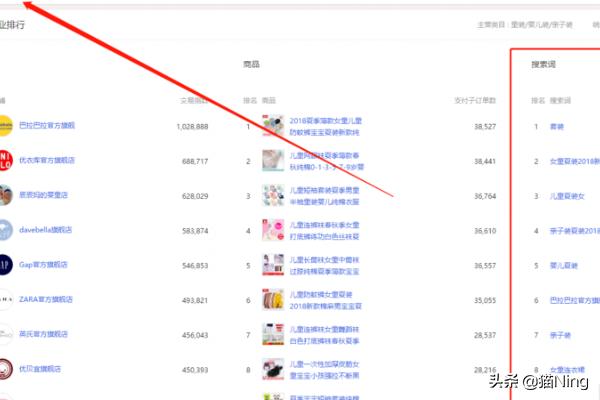Click rank 4 search term 亲子装夏装
This screenshot has width=600, height=400.
[575, 231]
